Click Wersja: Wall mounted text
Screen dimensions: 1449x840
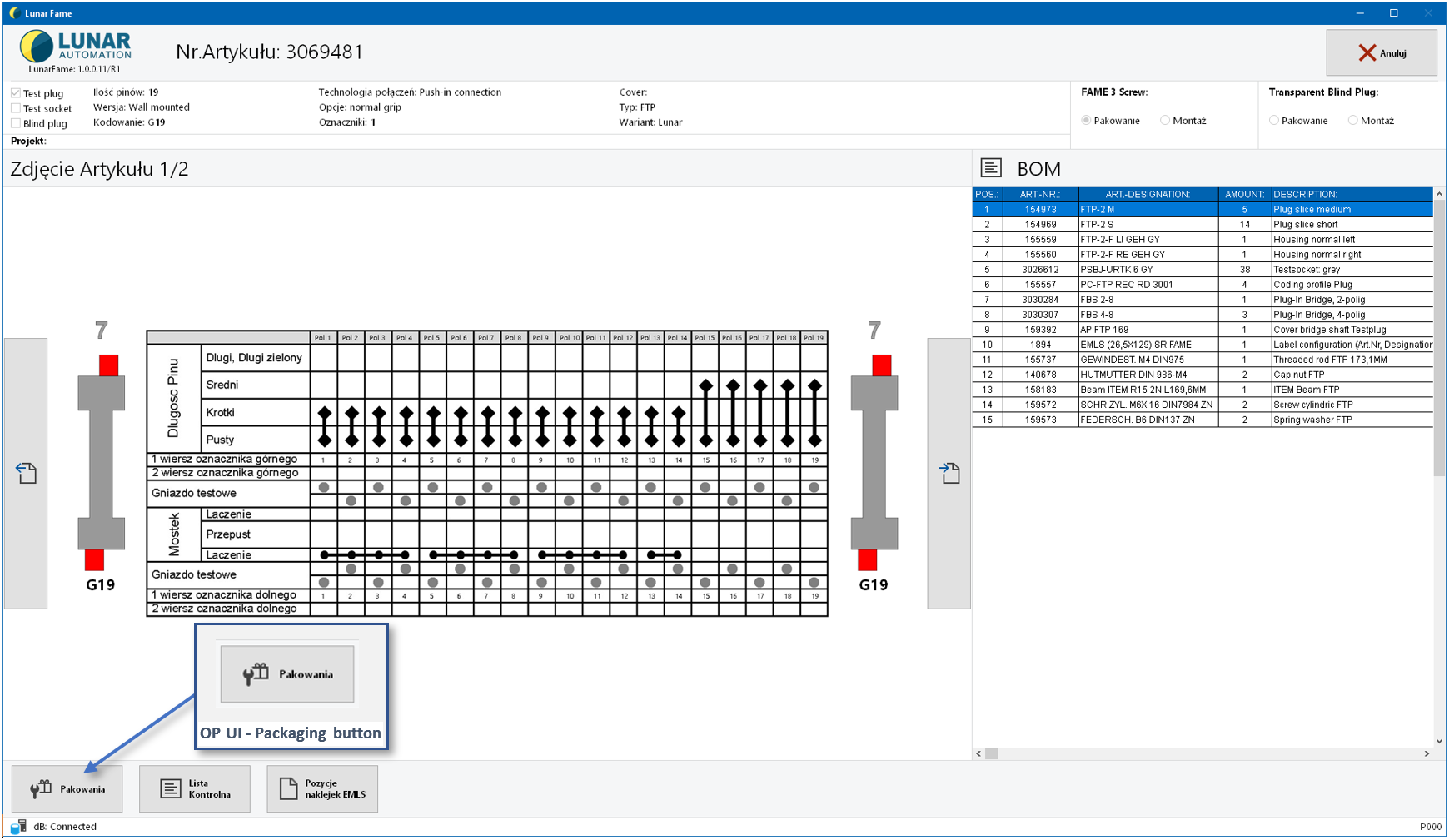click(x=142, y=107)
